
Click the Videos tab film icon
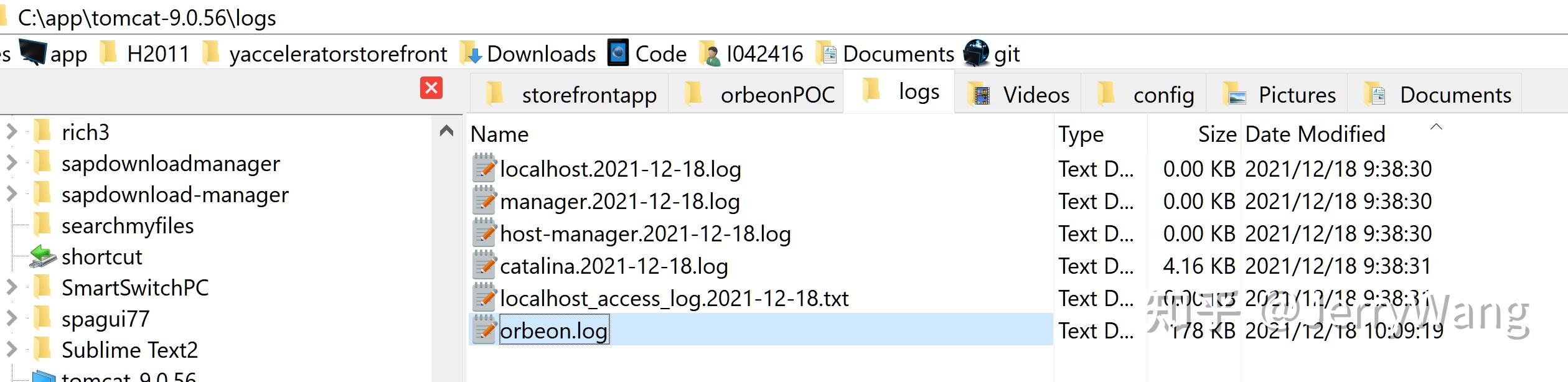(982, 95)
